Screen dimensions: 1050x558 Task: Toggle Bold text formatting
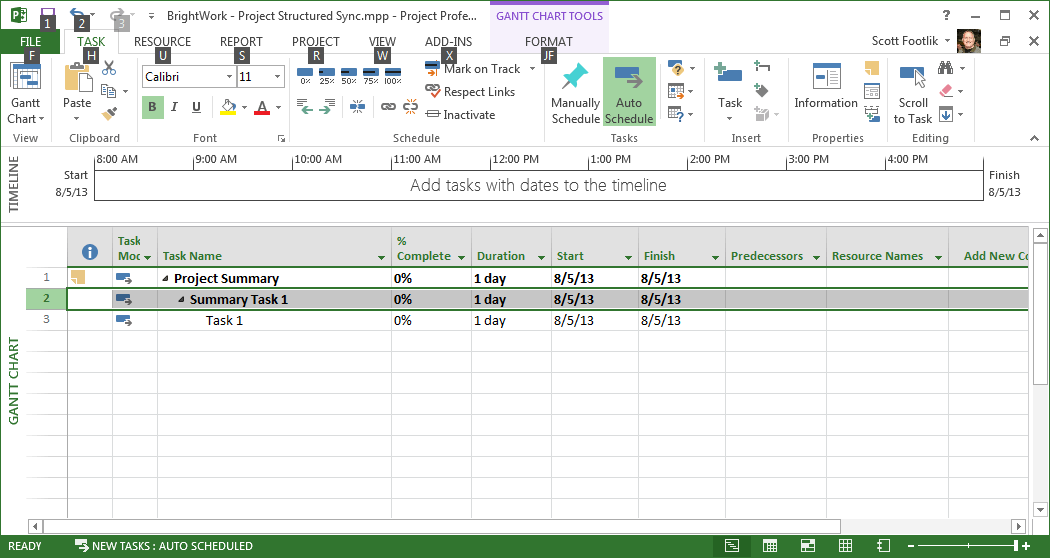click(x=153, y=108)
